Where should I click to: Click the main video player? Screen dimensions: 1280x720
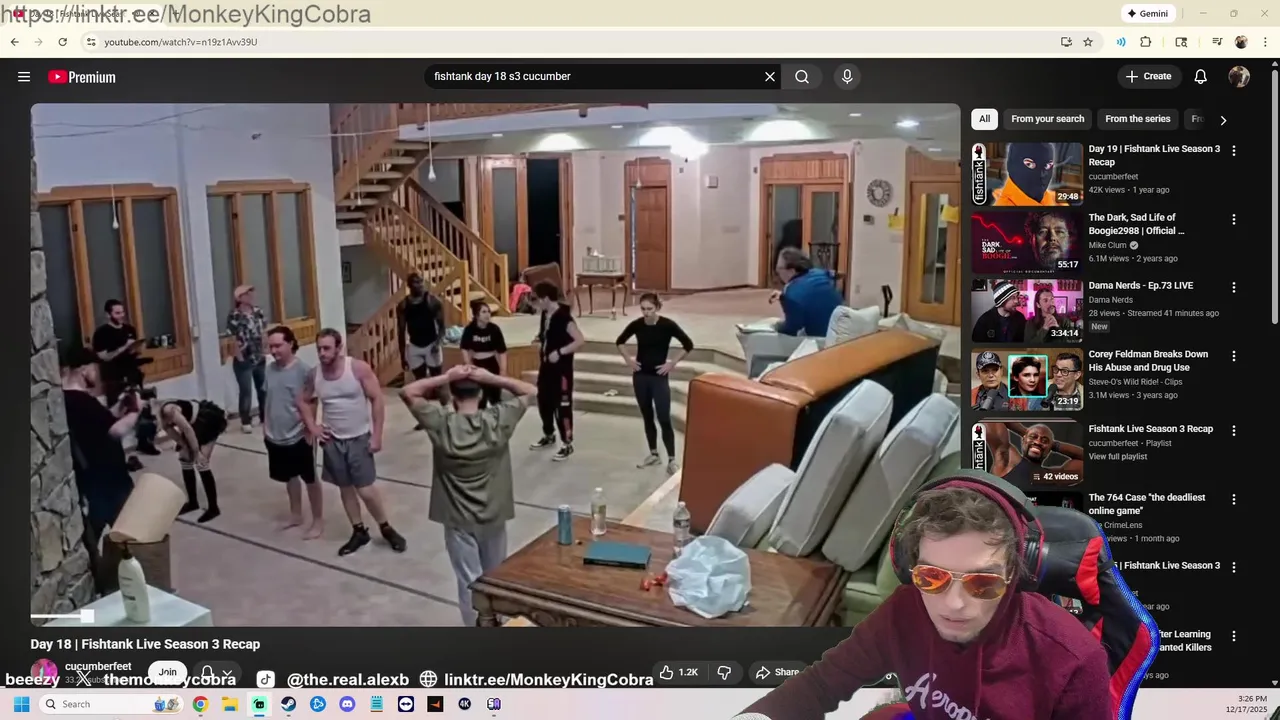click(x=495, y=364)
